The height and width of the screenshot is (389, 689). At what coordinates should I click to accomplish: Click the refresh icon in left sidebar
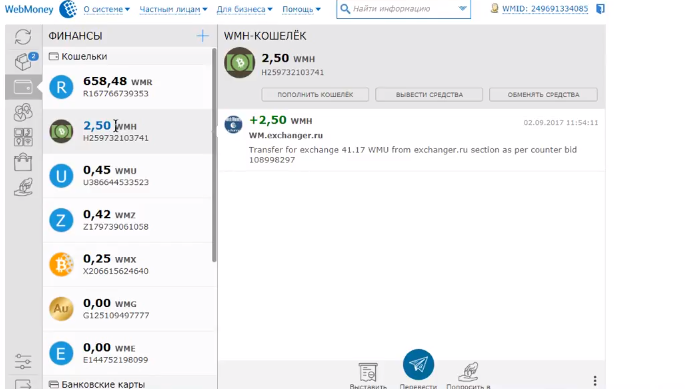pos(23,37)
